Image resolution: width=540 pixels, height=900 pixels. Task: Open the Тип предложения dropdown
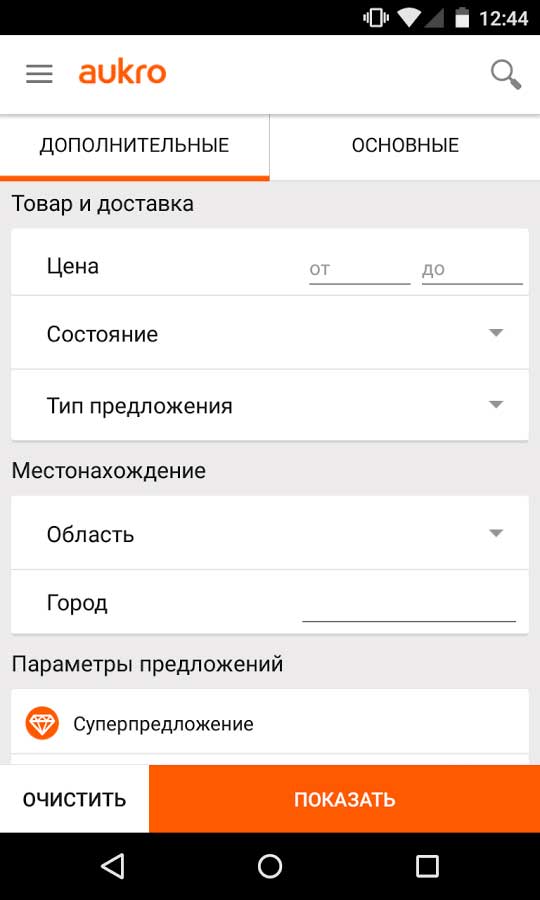pos(270,405)
